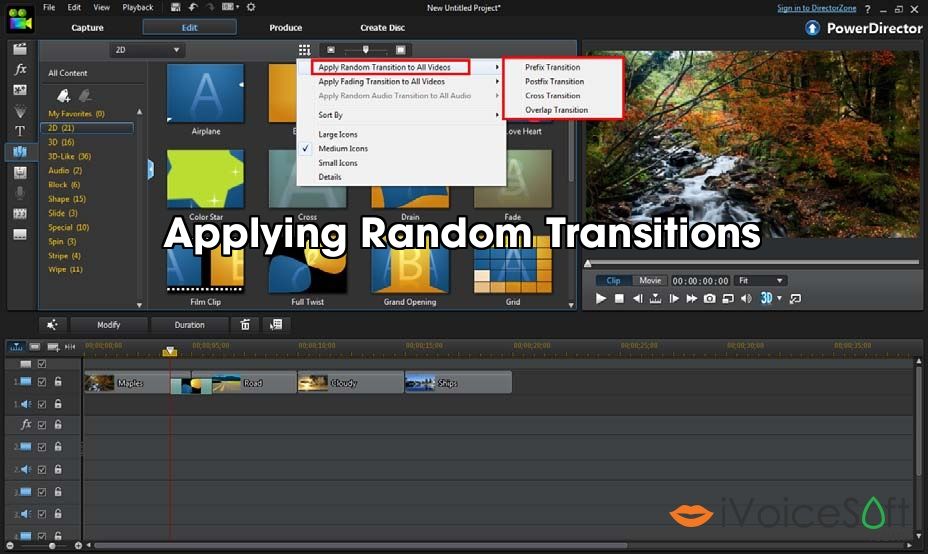Click the add new tag icon

[x=63, y=95]
